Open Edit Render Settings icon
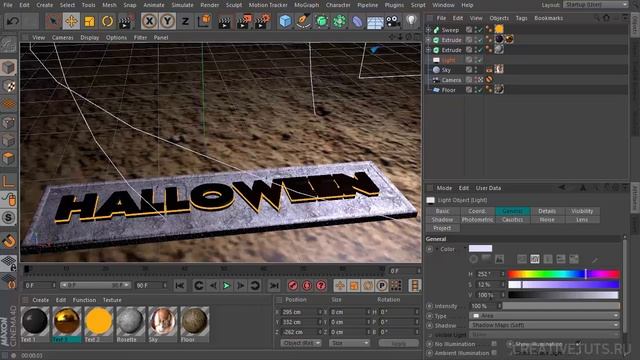Image resolution: width=640 pixels, height=360 pixels. point(262,21)
